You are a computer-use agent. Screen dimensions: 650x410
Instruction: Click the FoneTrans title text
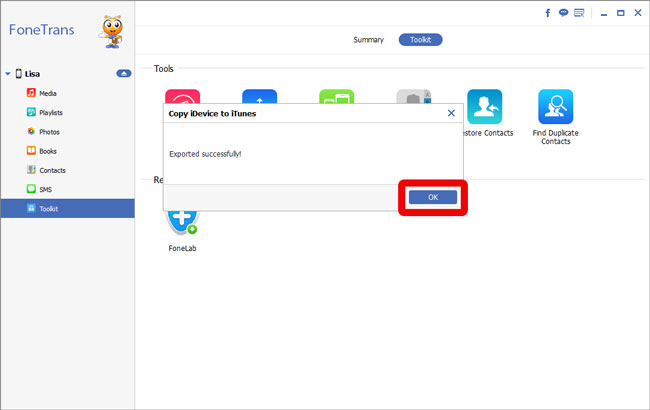pos(41,29)
